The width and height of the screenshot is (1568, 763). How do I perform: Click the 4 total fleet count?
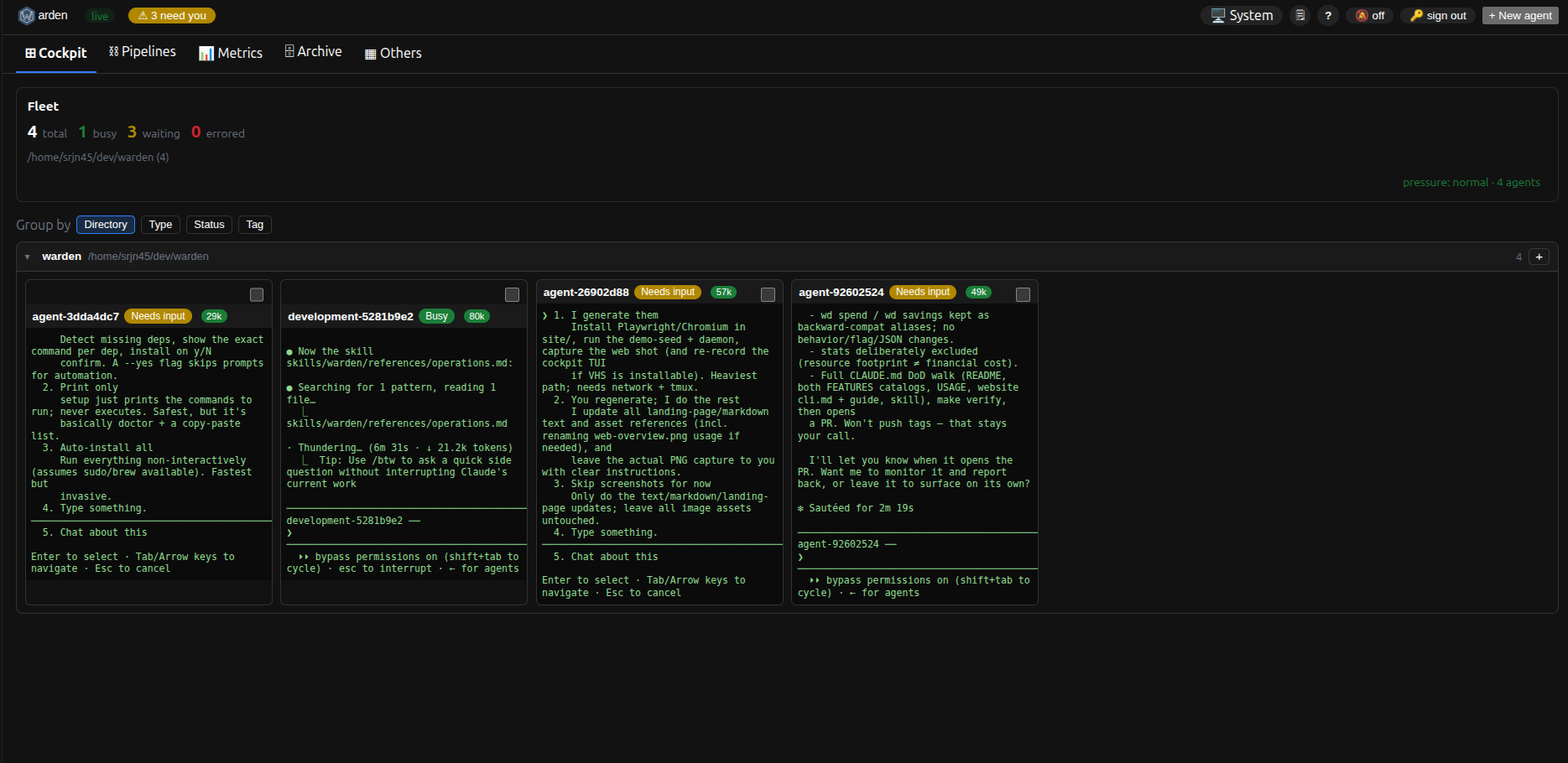47,132
